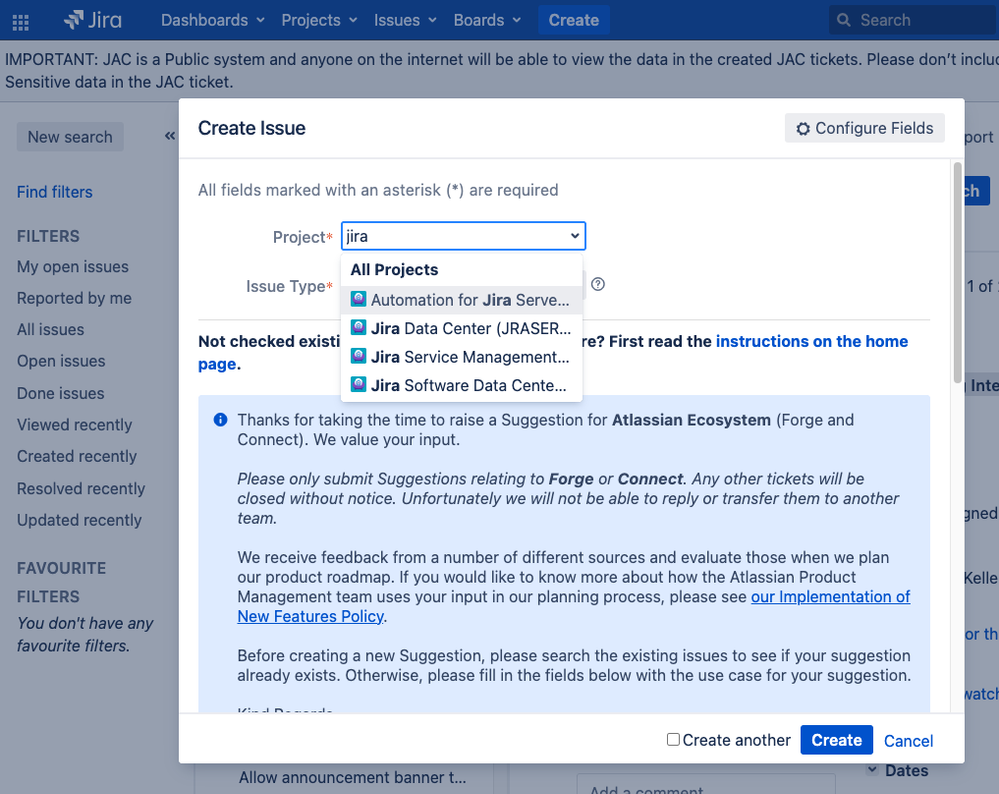Collapse the Dates section expander
Screen dimensions: 999x794
coord(872,770)
